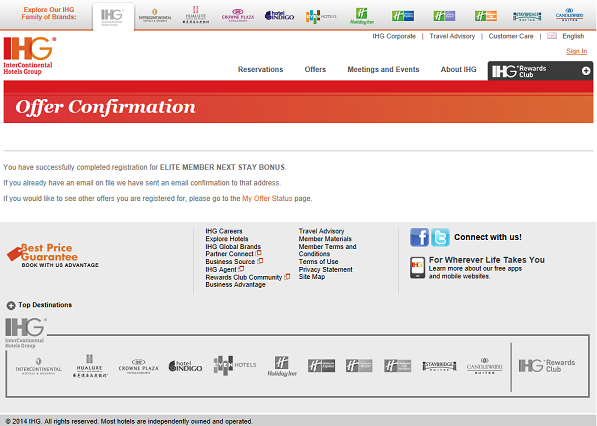Open the Reservations menu

point(260,69)
